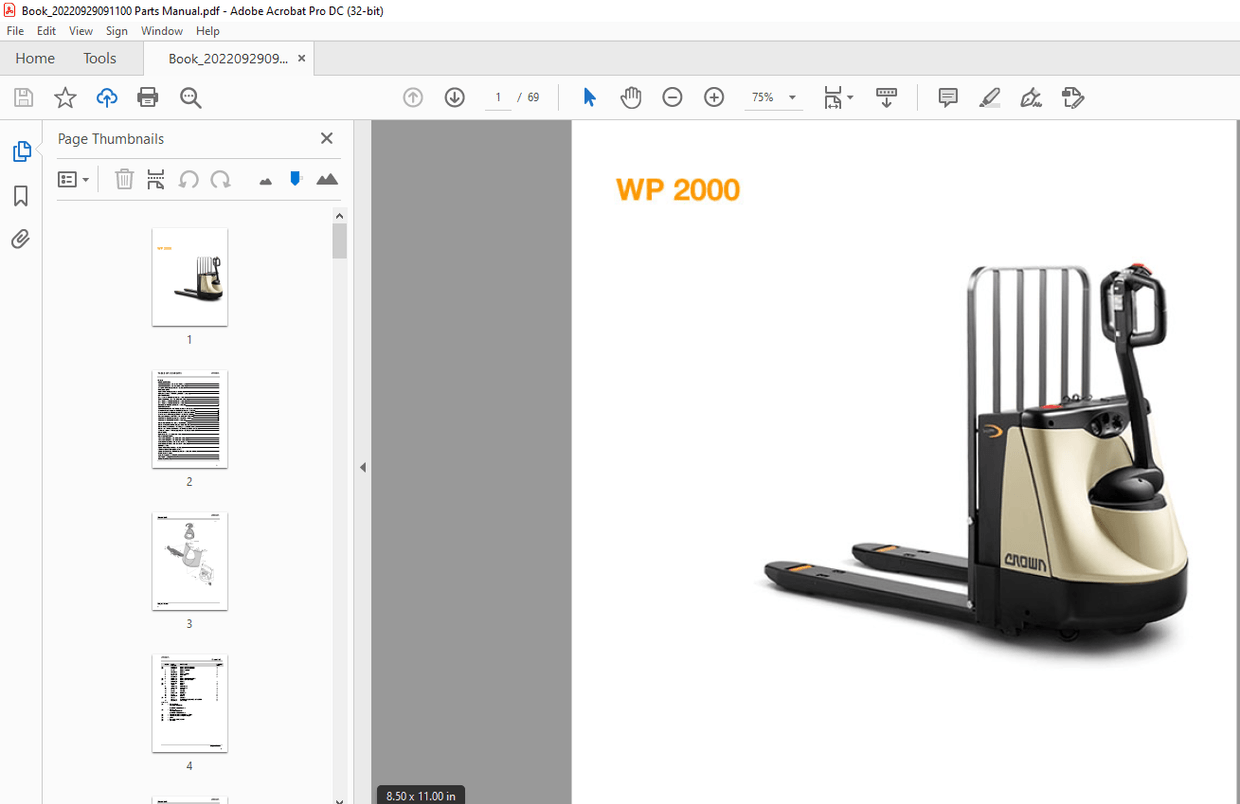Expand the page display settings dropdown arrow
The width and height of the screenshot is (1240, 804).
(851, 97)
